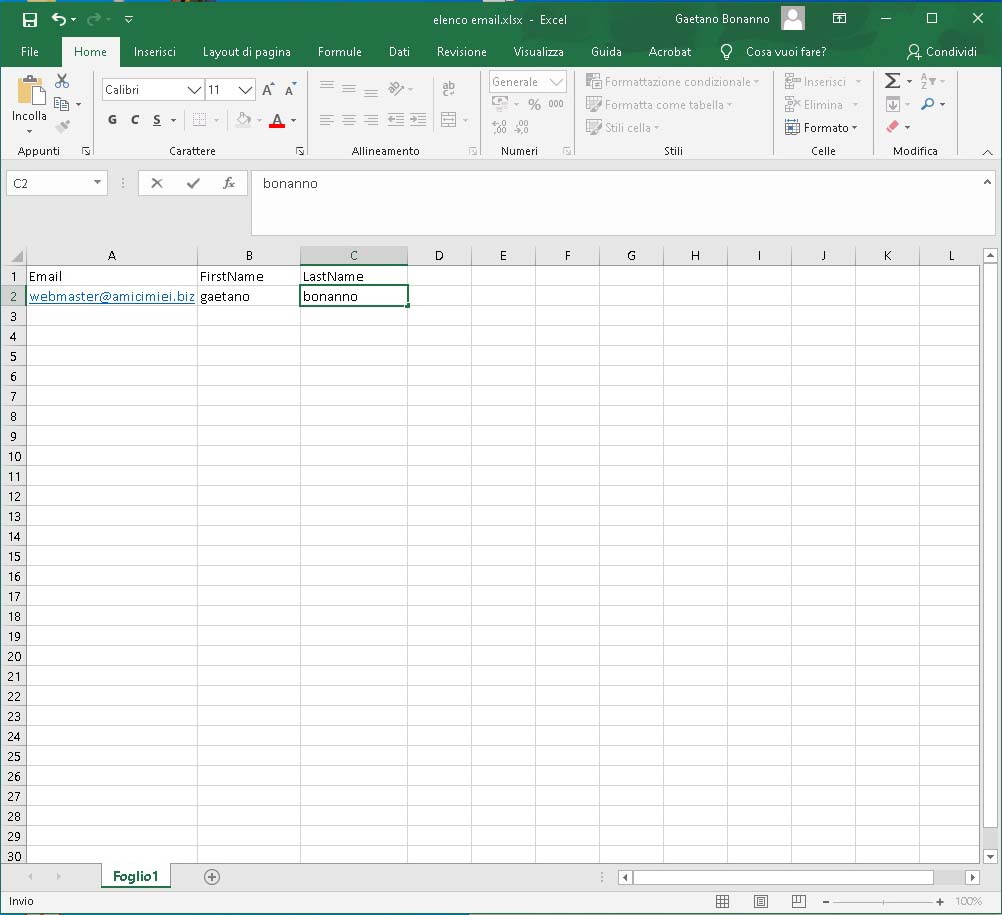This screenshot has width=1002, height=915.
Task: Click the clear eraser icon
Action: 893,127
